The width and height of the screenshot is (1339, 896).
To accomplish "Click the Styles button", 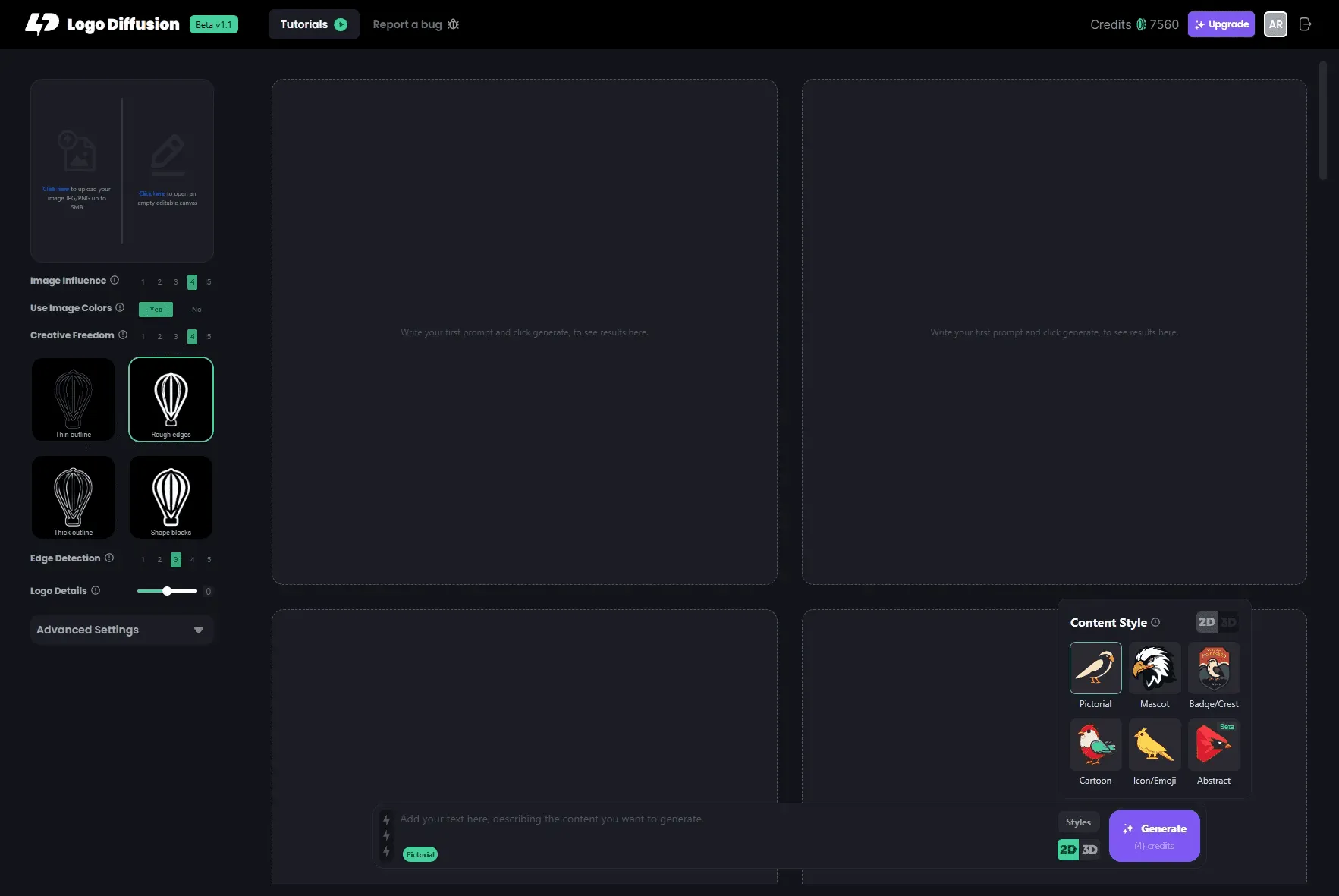I will click(x=1078, y=822).
